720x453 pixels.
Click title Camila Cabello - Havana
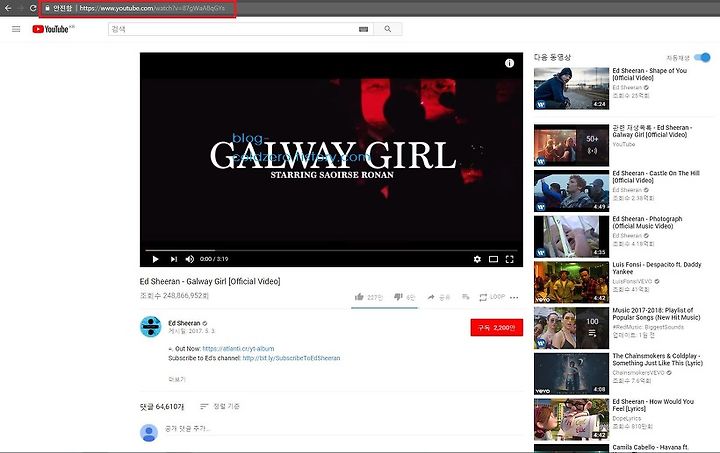point(650,447)
